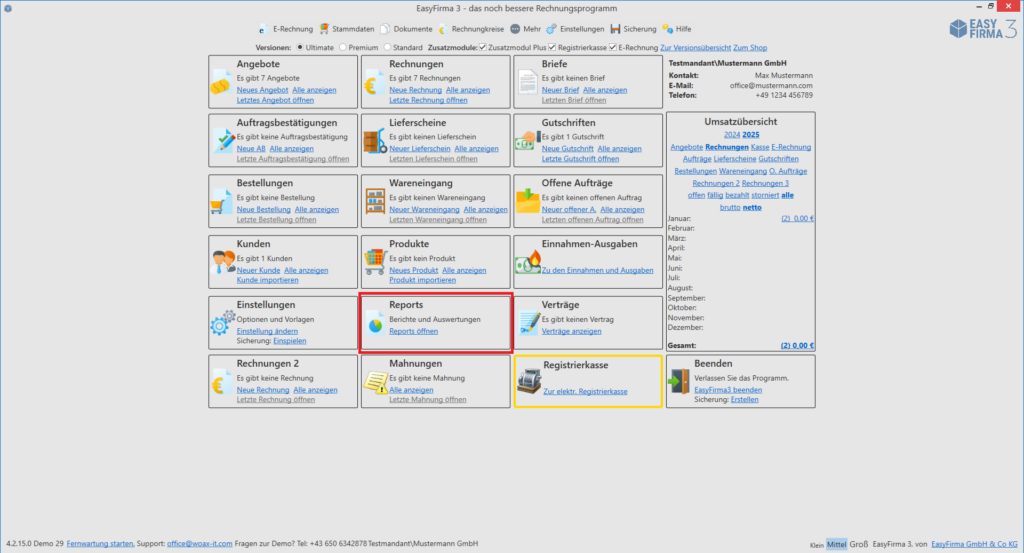The width and height of the screenshot is (1024, 553).
Task: Open the Mehr menu
Action: (x=526, y=29)
